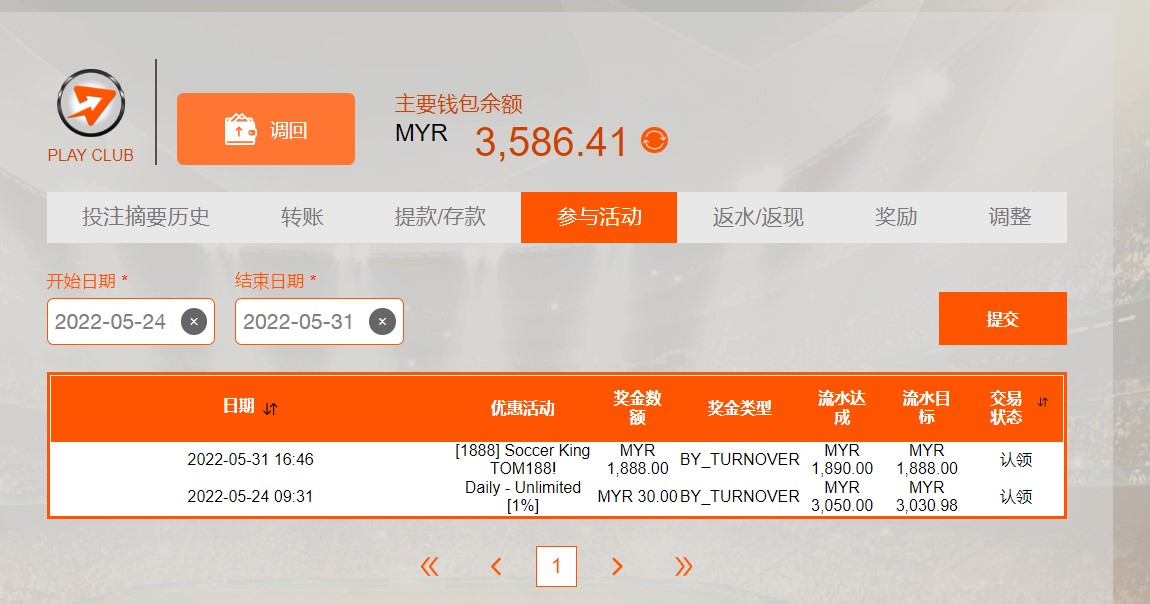Select page 1 in pagination

tap(556, 567)
